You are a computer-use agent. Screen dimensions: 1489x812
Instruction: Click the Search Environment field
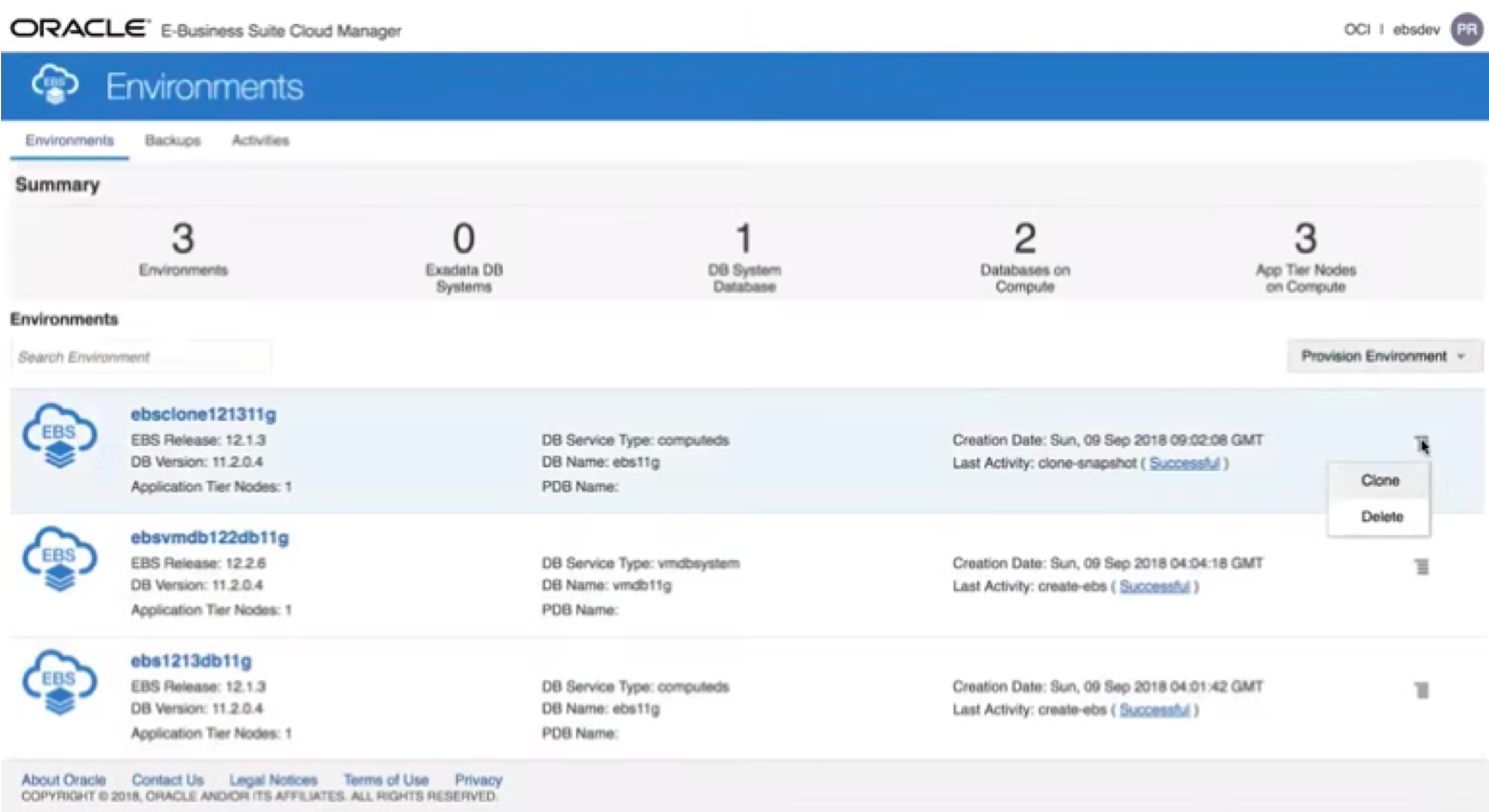coord(141,357)
